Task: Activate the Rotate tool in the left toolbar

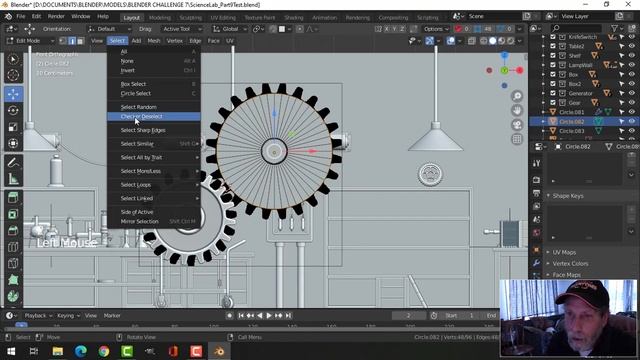Action: (13, 111)
